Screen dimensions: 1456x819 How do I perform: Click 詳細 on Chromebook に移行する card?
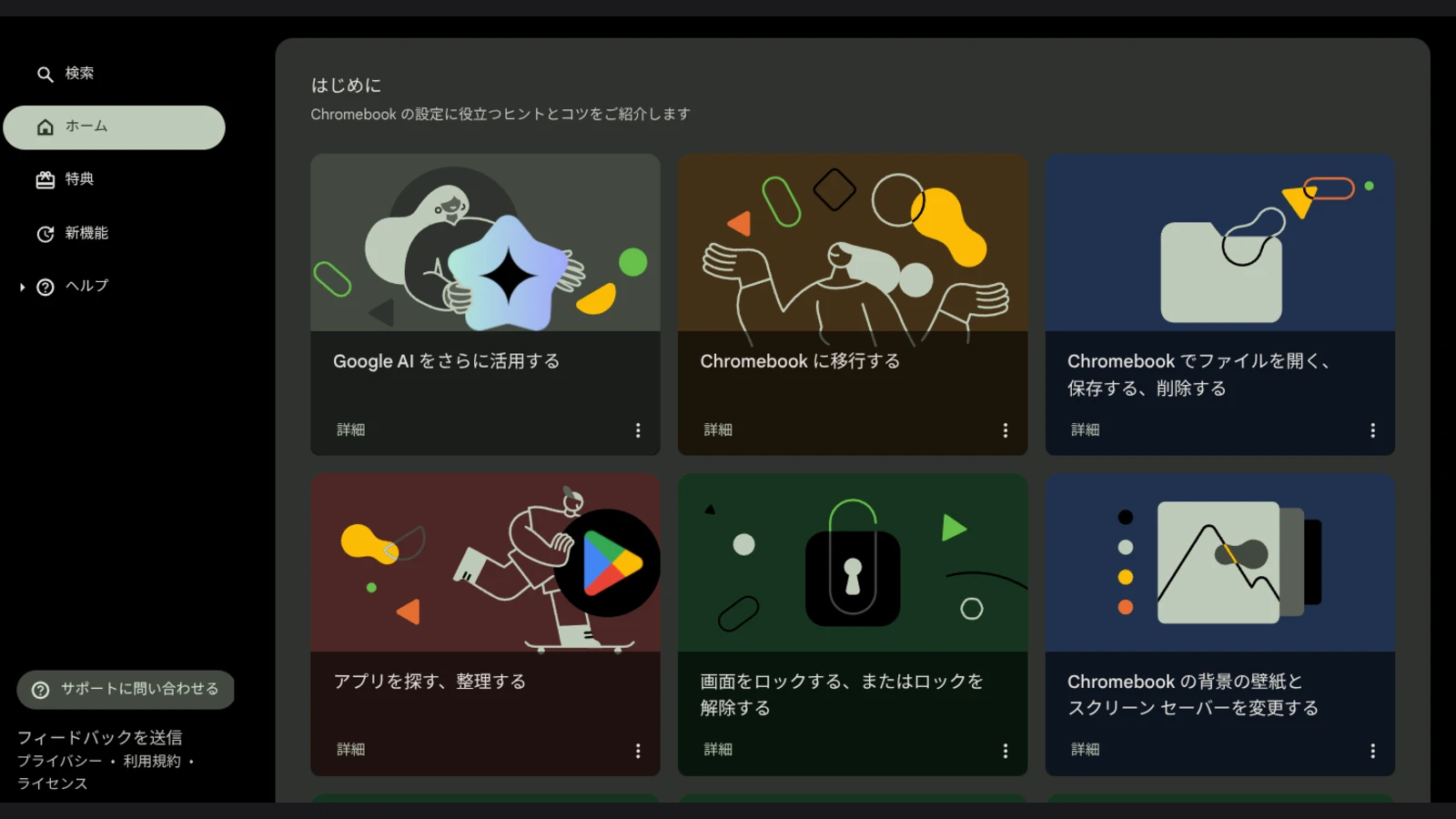tap(718, 430)
